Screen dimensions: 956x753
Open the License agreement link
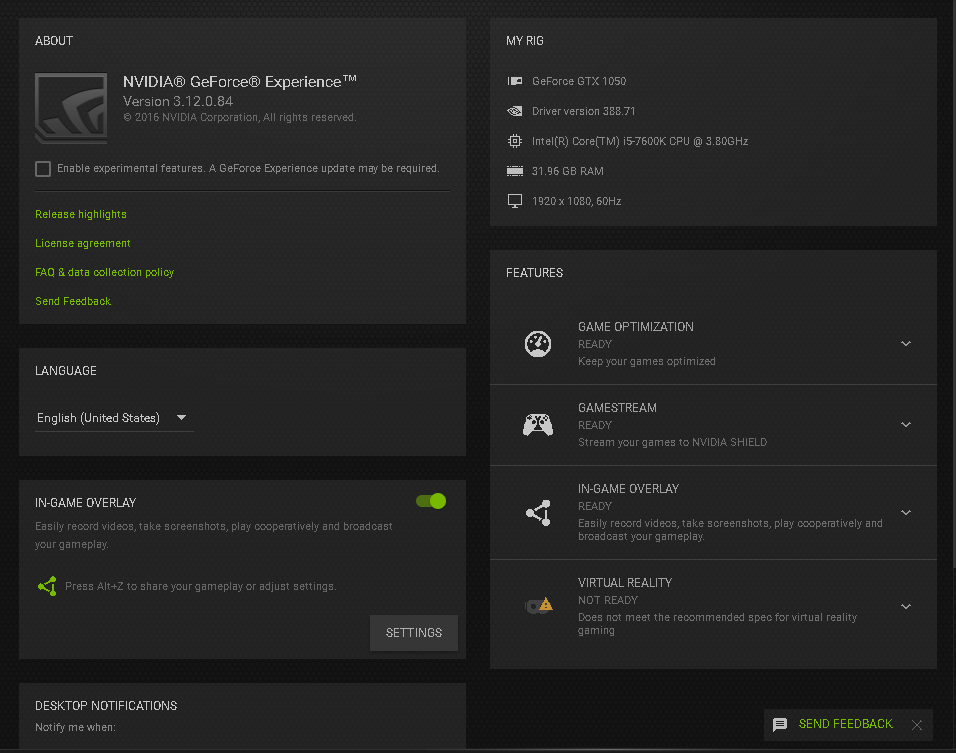click(x=83, y=243)
